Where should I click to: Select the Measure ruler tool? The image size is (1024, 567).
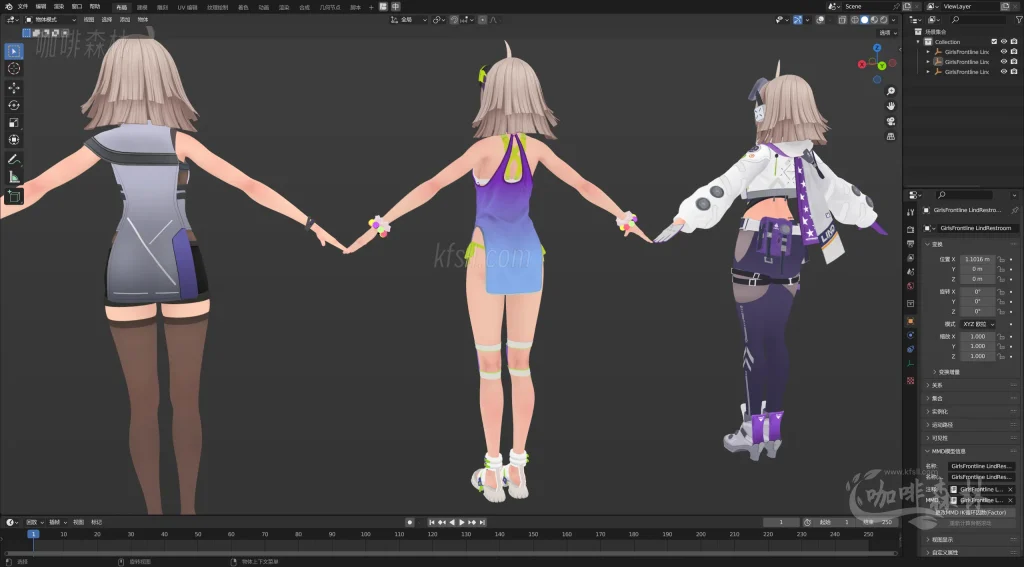14,177
